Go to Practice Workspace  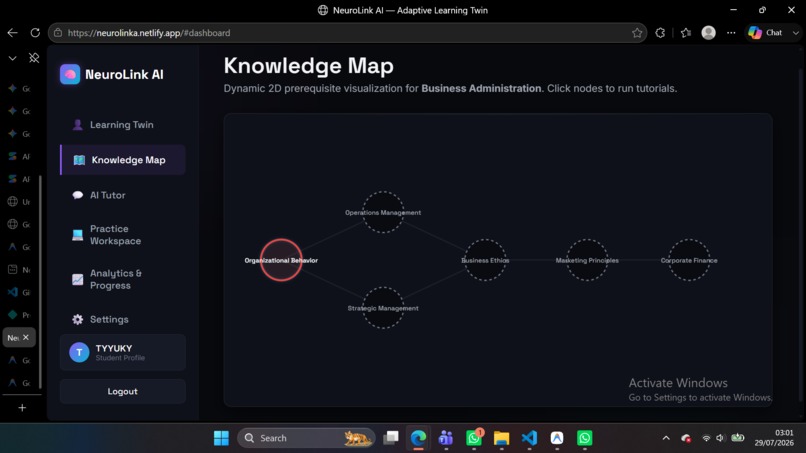click(x=122, y=234)
